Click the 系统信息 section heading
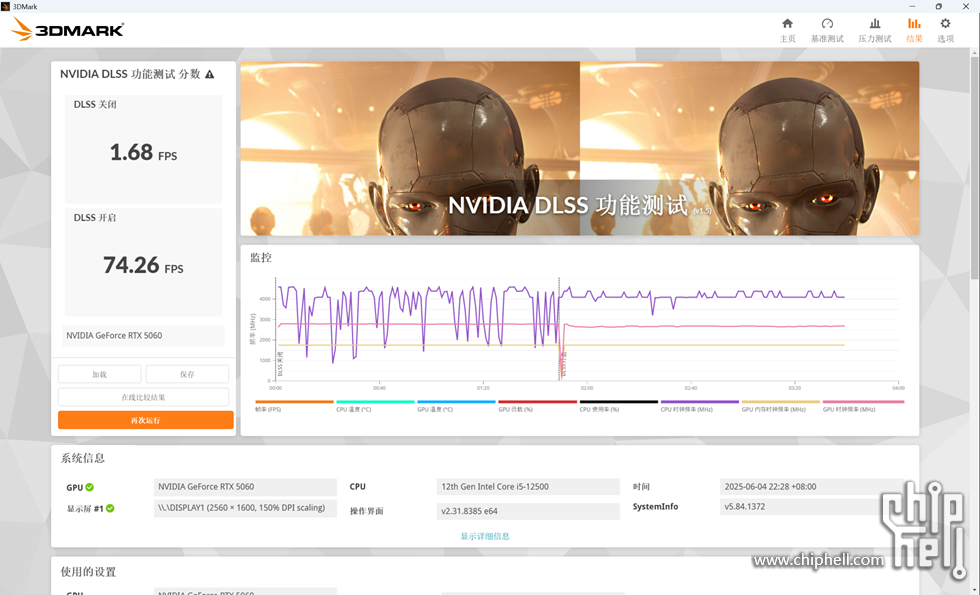Image resolution: width=980 pixels, height=595 pixels. click(x=82, y=458)
